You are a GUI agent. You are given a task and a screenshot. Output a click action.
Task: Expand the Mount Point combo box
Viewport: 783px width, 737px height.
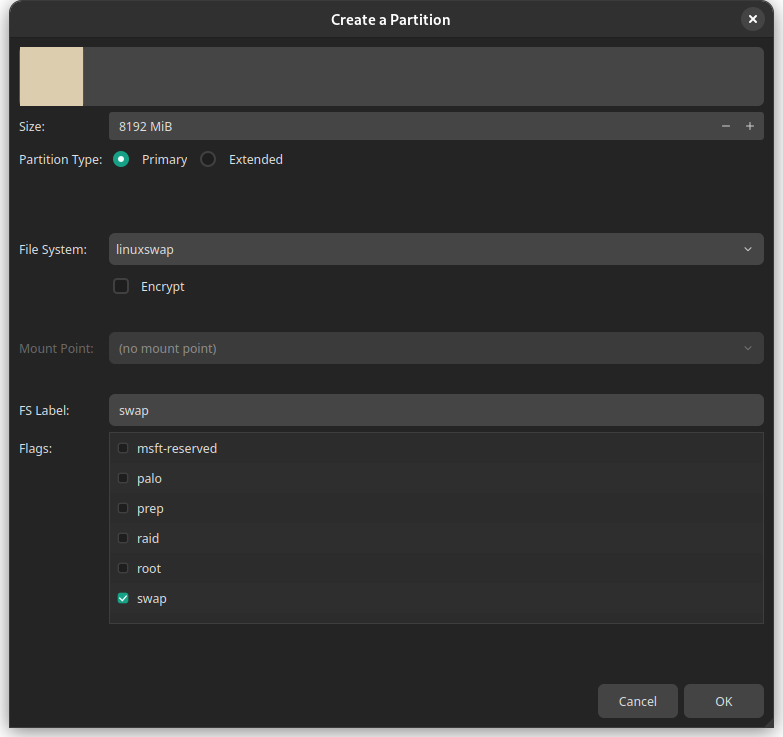436,348
